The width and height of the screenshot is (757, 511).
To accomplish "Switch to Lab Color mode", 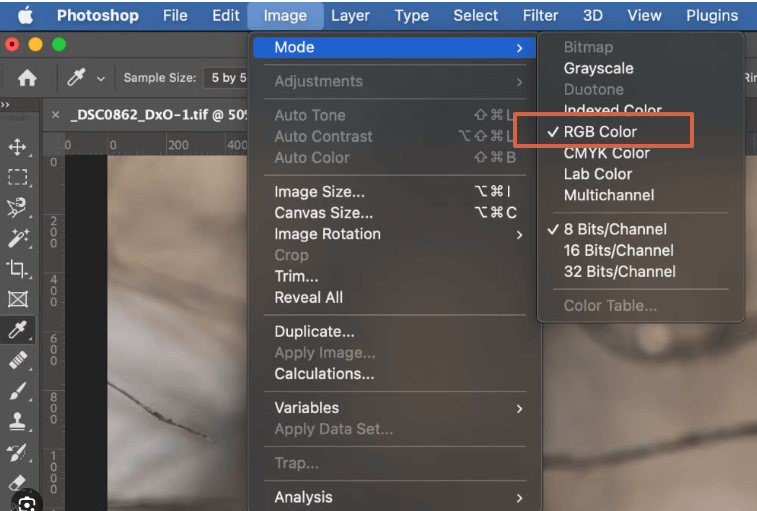I will 598,174.
